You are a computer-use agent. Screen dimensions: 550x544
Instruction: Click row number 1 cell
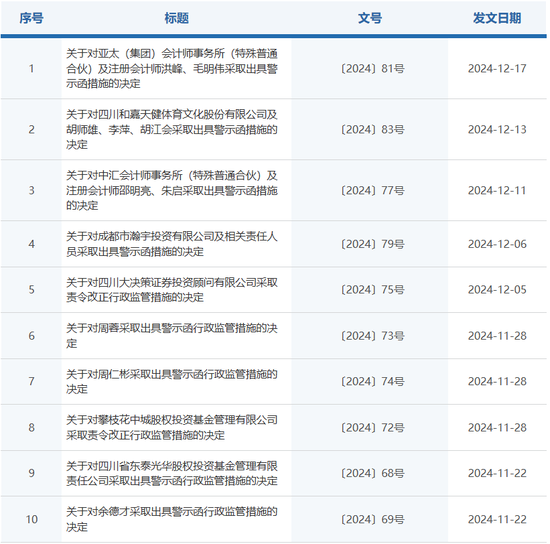pyautogui.click(x=31, y=69)
